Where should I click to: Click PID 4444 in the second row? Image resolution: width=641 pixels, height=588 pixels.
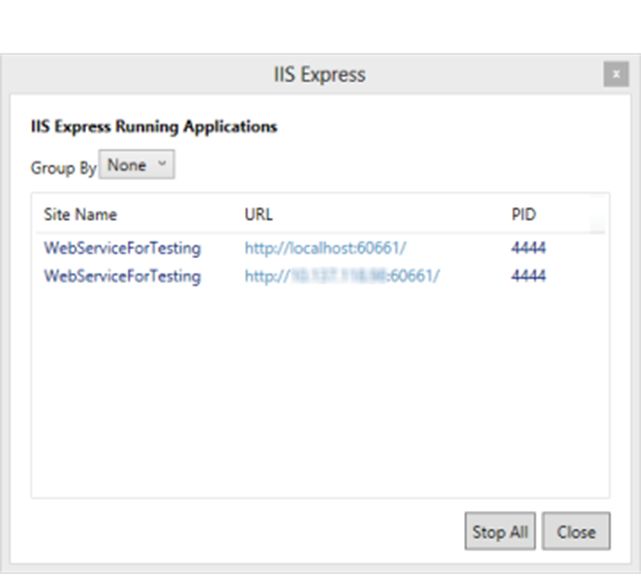pos(528,276)
